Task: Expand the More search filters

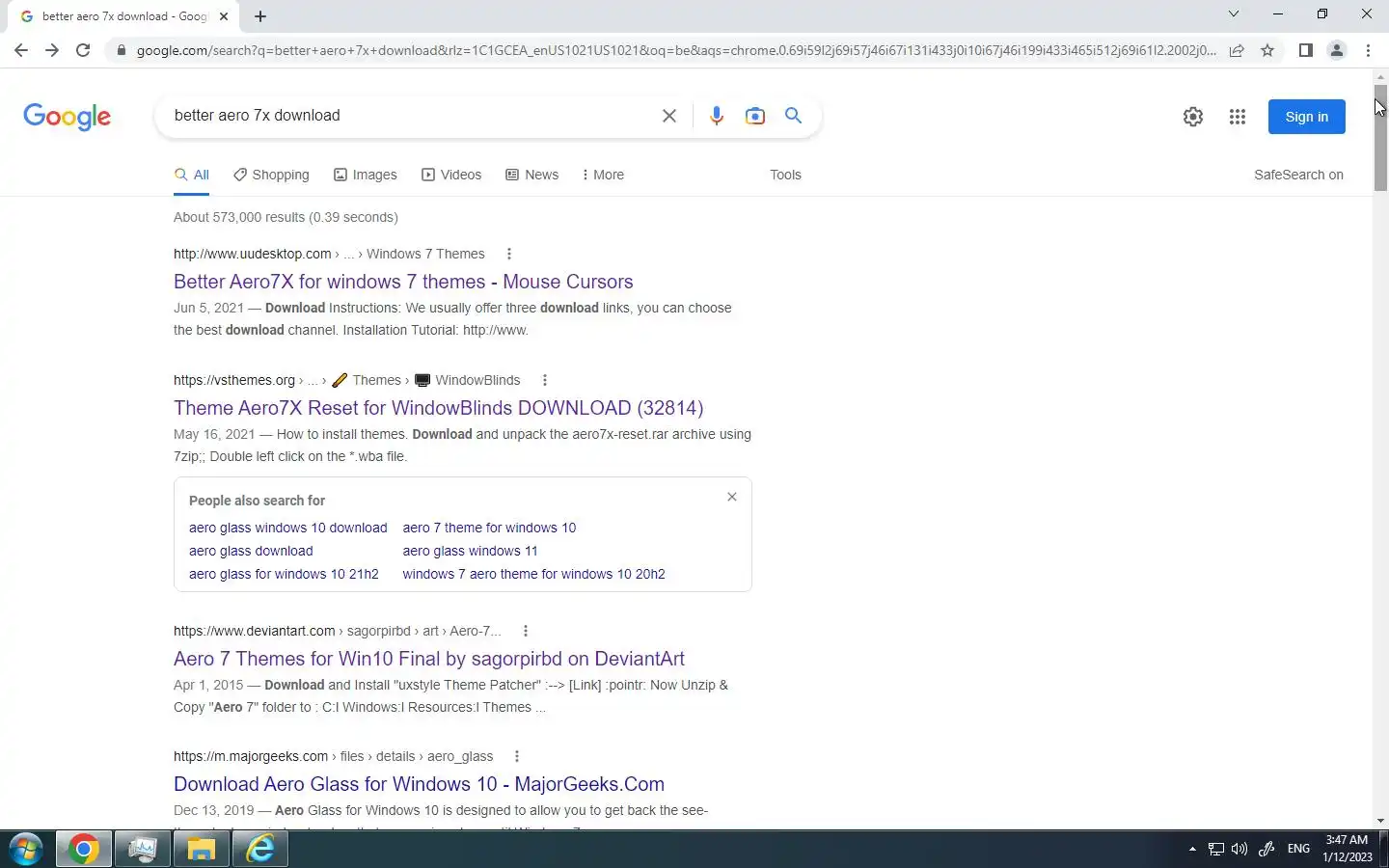Action: (x=603, y=175)
